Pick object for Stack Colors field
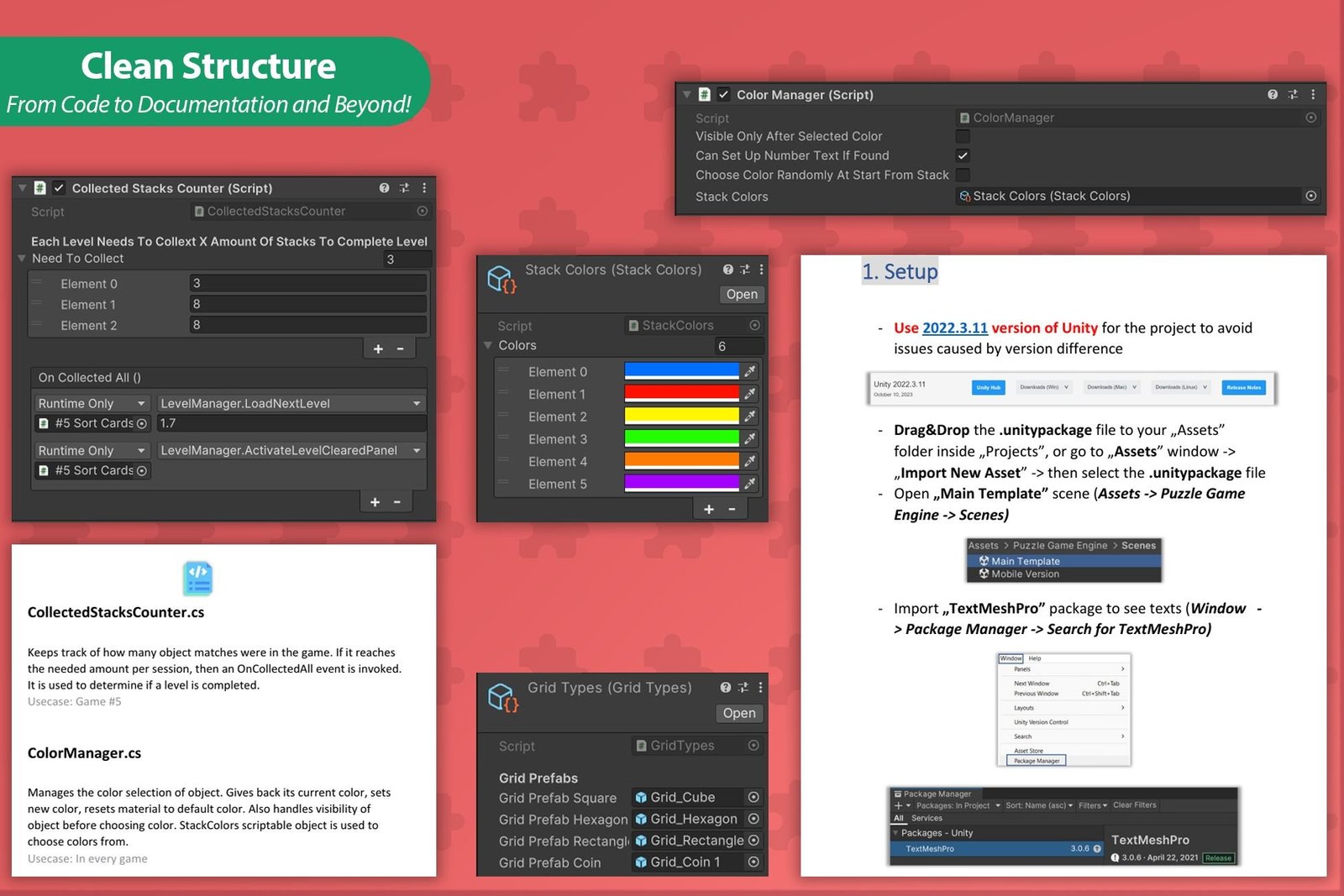Screen dimensions: 1344x896 (x=1310, y=196)
